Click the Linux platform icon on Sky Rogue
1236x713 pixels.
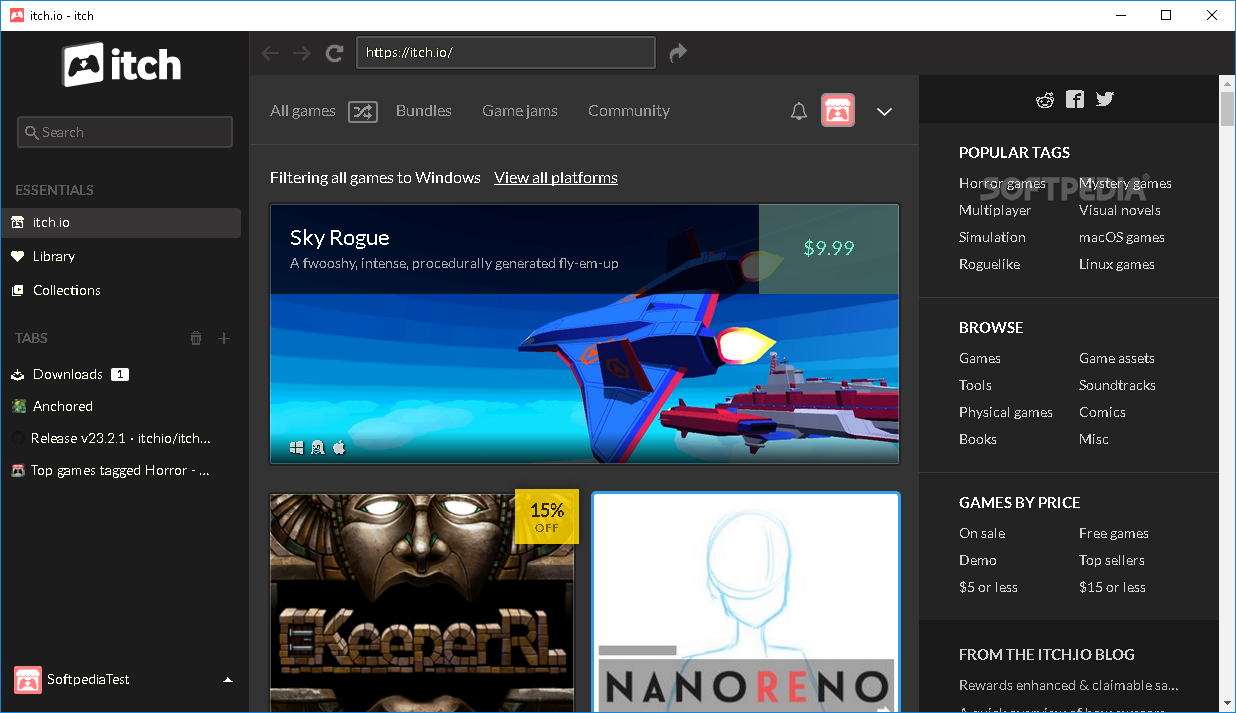tap(318, 448)
